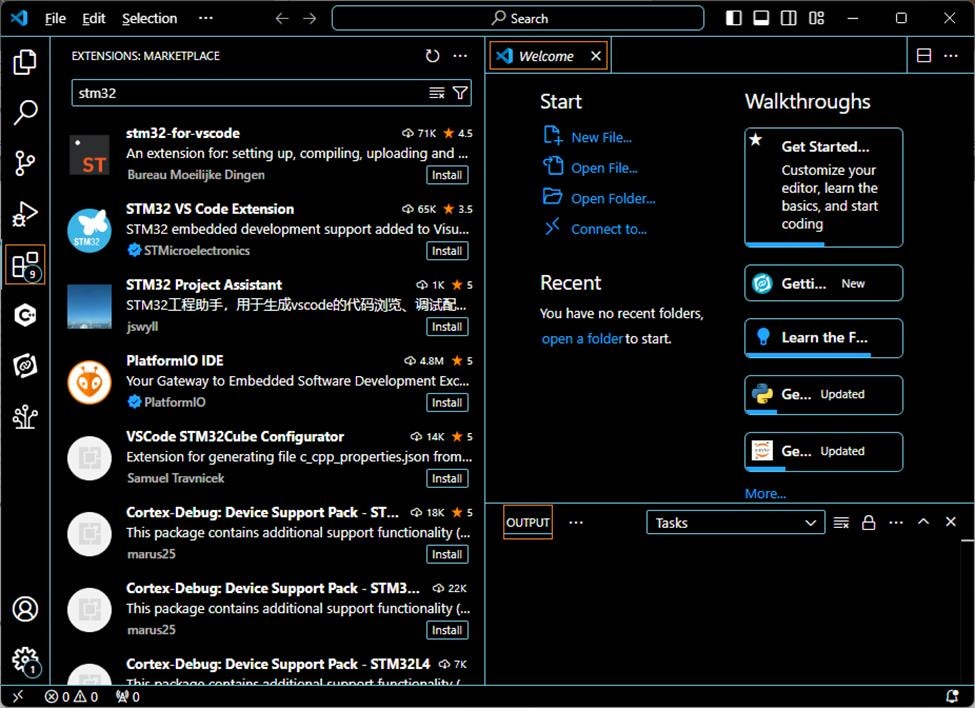
Task: Open the Learn the Fundamentals walkthrough
Action: pos(823,338)
